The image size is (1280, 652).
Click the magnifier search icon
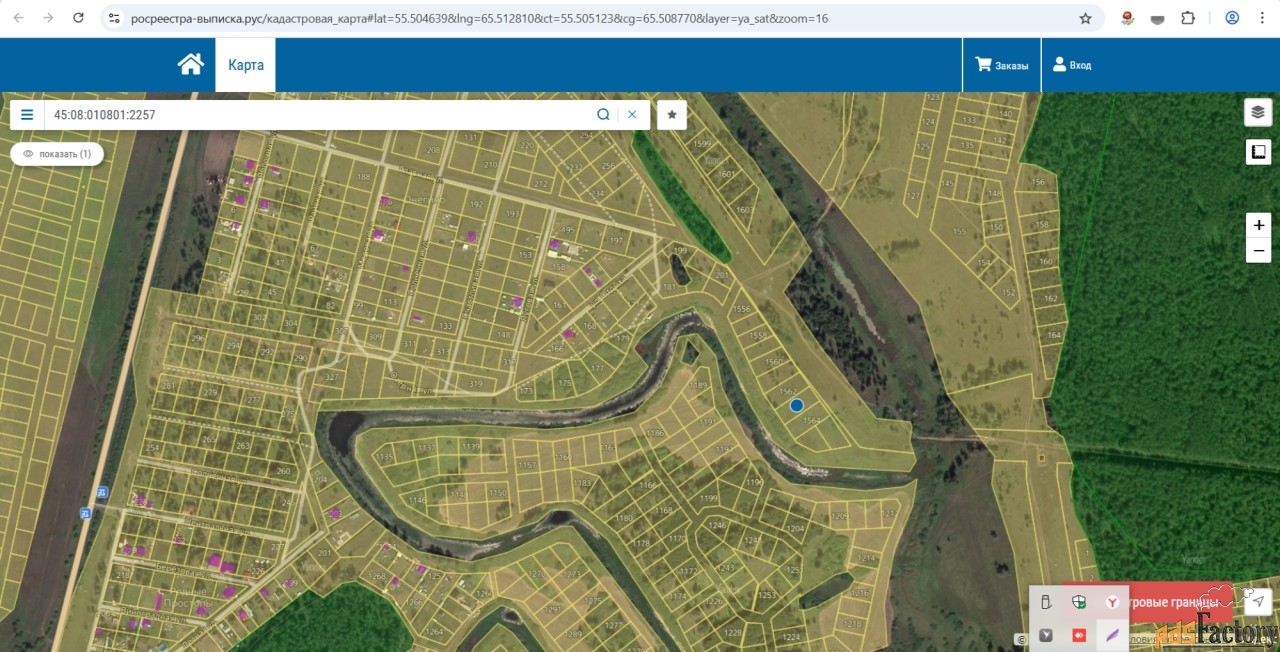click(603, 115)
